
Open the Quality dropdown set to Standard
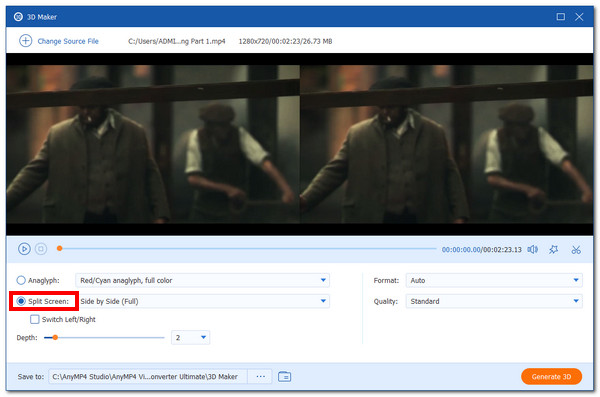click(x=494, y=301)
